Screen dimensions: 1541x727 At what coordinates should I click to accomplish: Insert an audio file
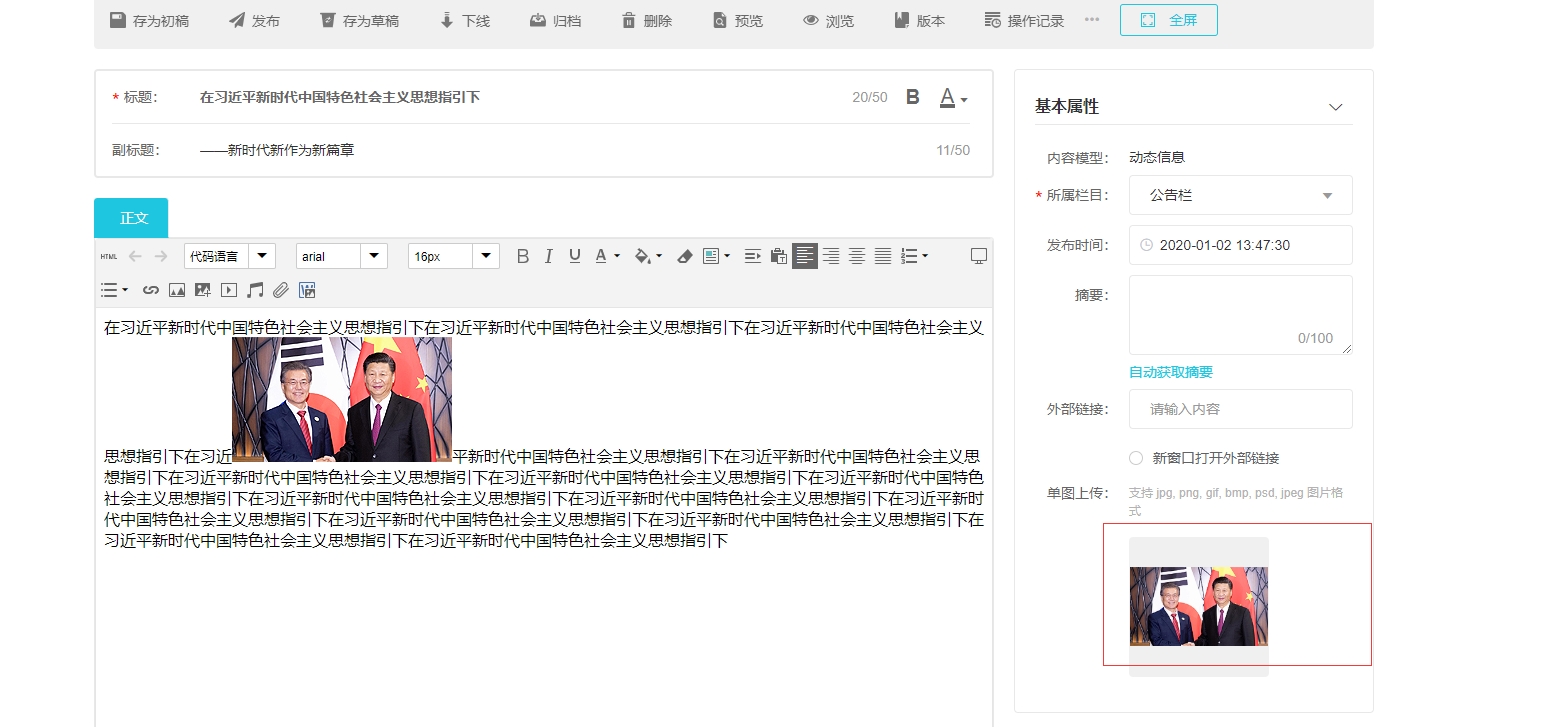(255, 290)
